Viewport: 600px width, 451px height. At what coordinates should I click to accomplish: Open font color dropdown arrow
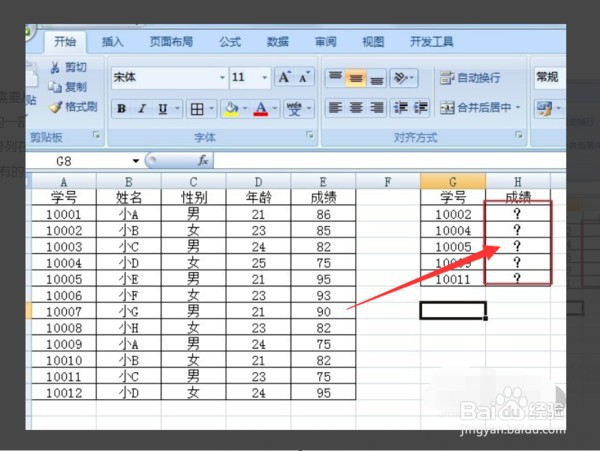click(x=274, y=109)
